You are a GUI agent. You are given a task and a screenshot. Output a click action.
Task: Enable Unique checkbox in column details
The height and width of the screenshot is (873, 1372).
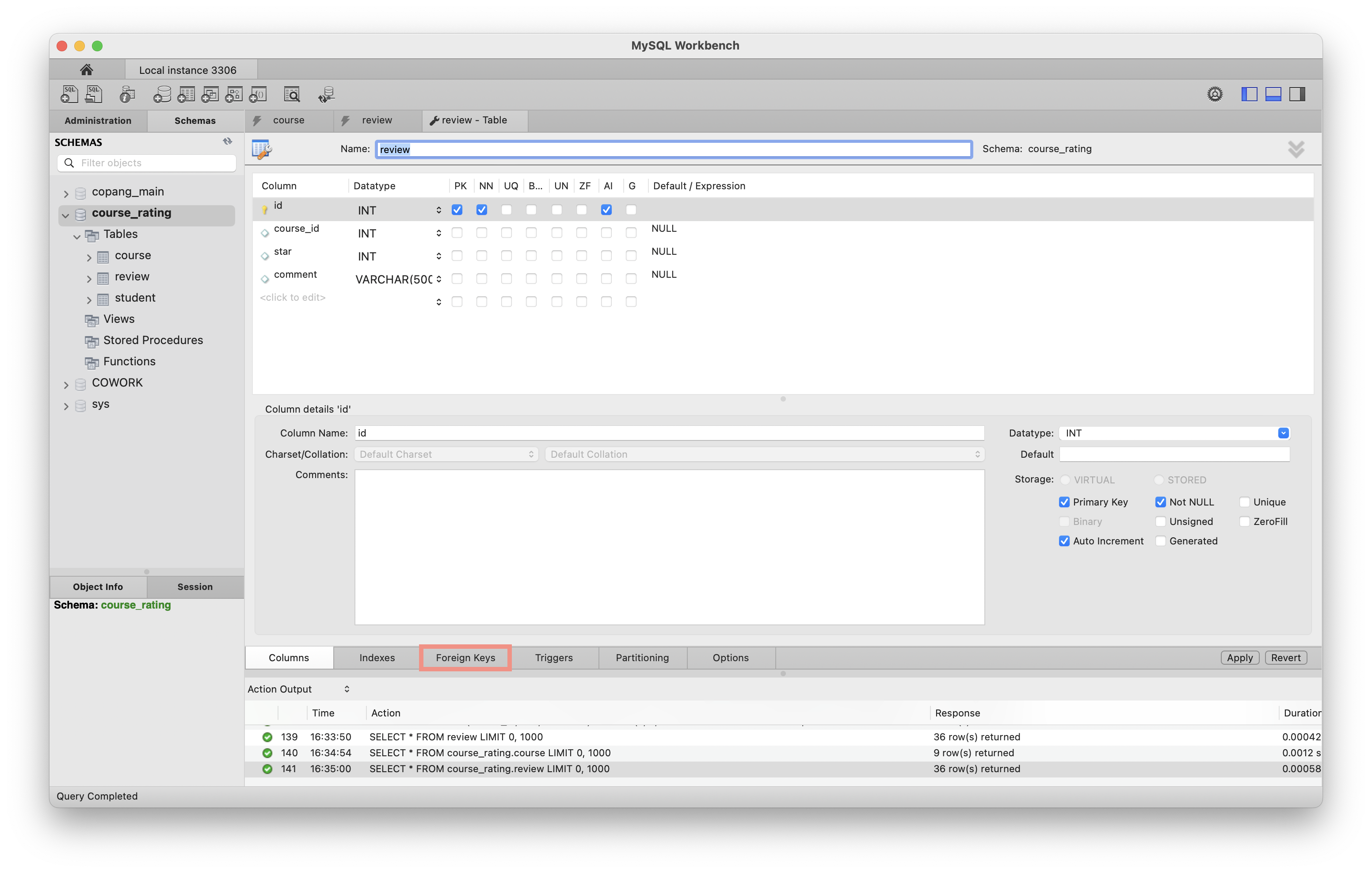[1244, 502]
